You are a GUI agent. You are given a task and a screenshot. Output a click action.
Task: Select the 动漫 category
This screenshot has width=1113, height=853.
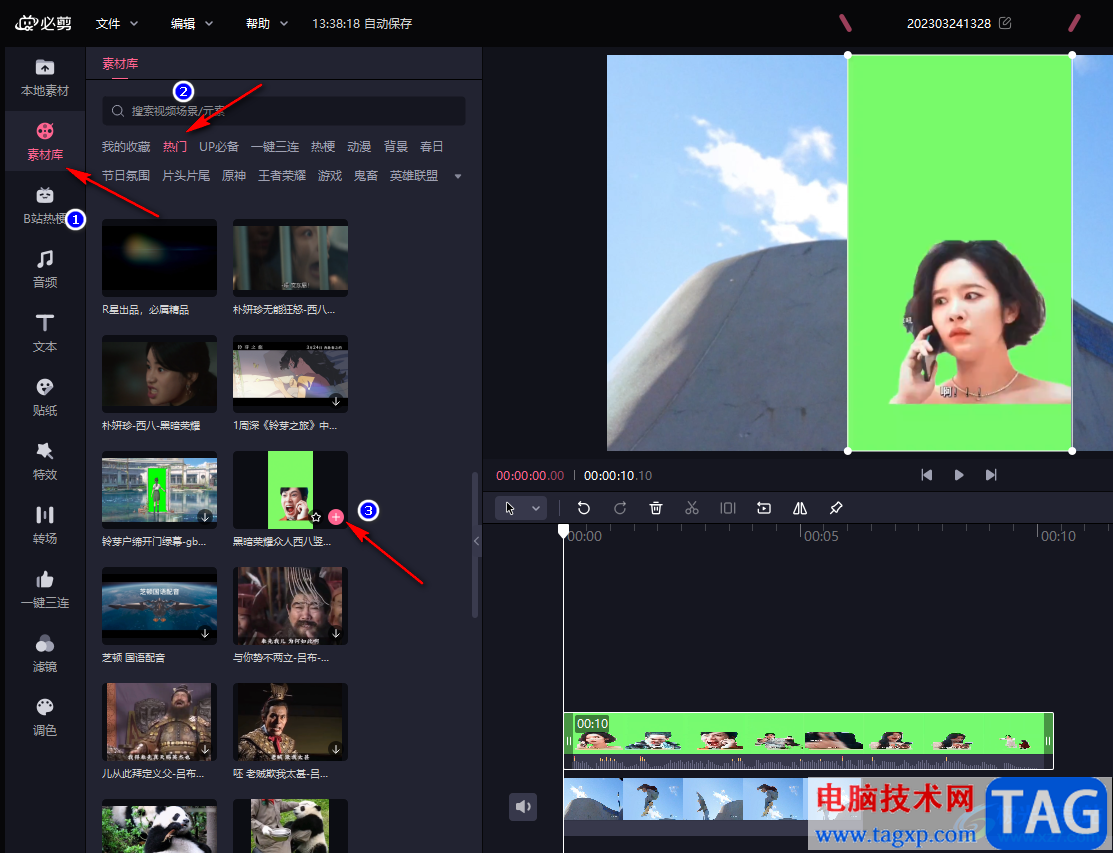coord(359,146)
